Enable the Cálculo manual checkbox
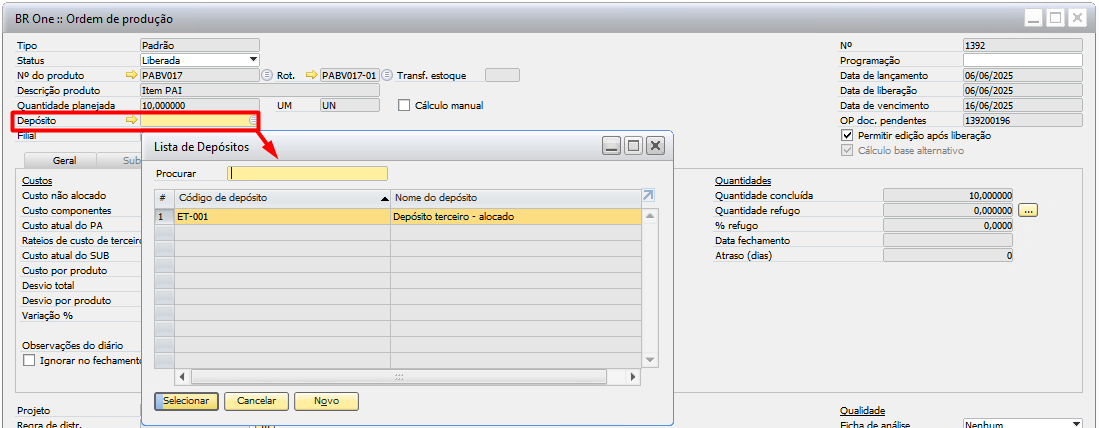 (x=405, y=105)
